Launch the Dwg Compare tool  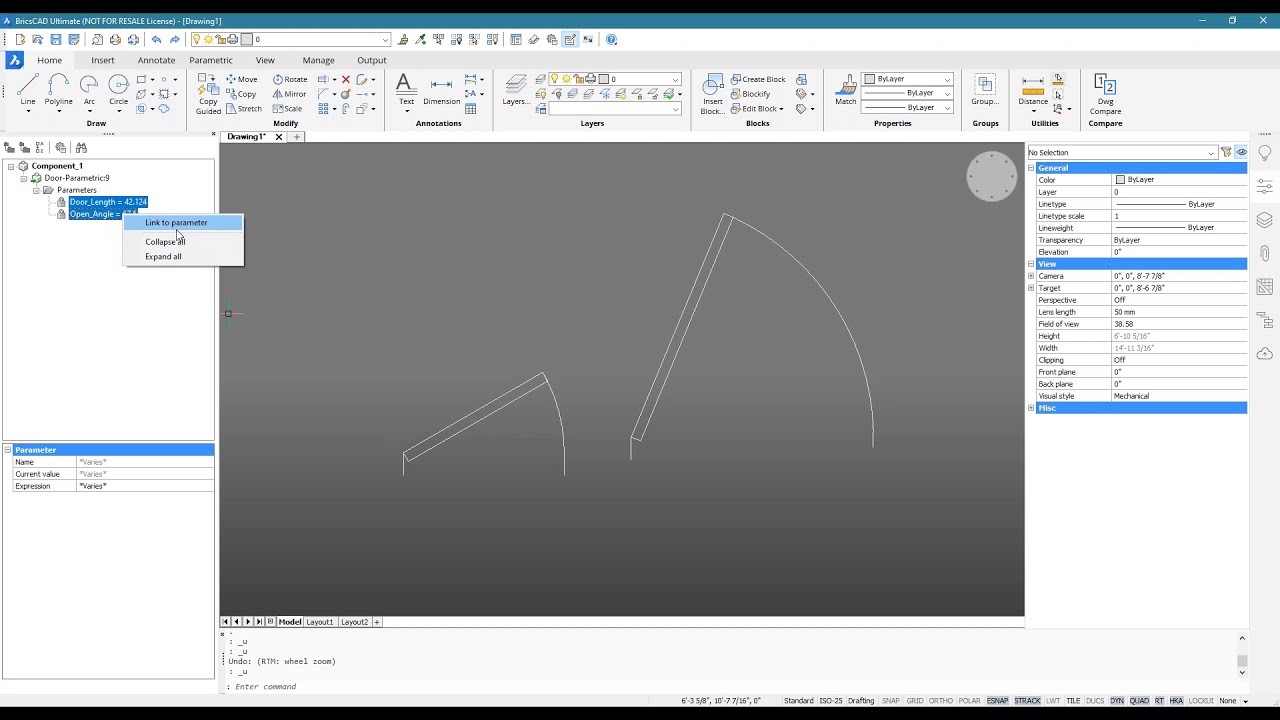coord(1105,94)
